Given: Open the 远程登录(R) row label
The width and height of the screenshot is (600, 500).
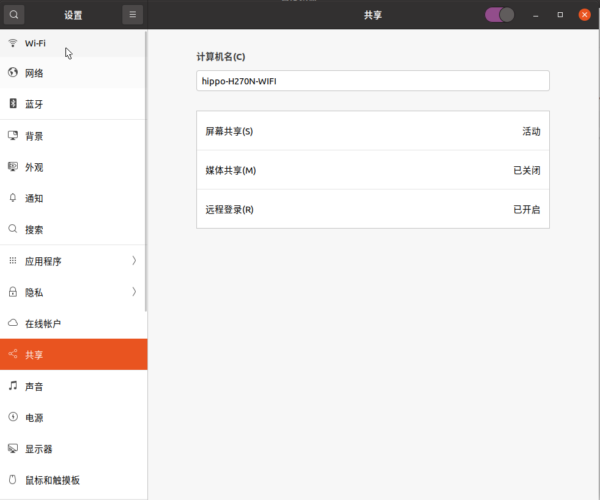Looking at the screenshot, I should pyautogui.click(x=230, y=210).
